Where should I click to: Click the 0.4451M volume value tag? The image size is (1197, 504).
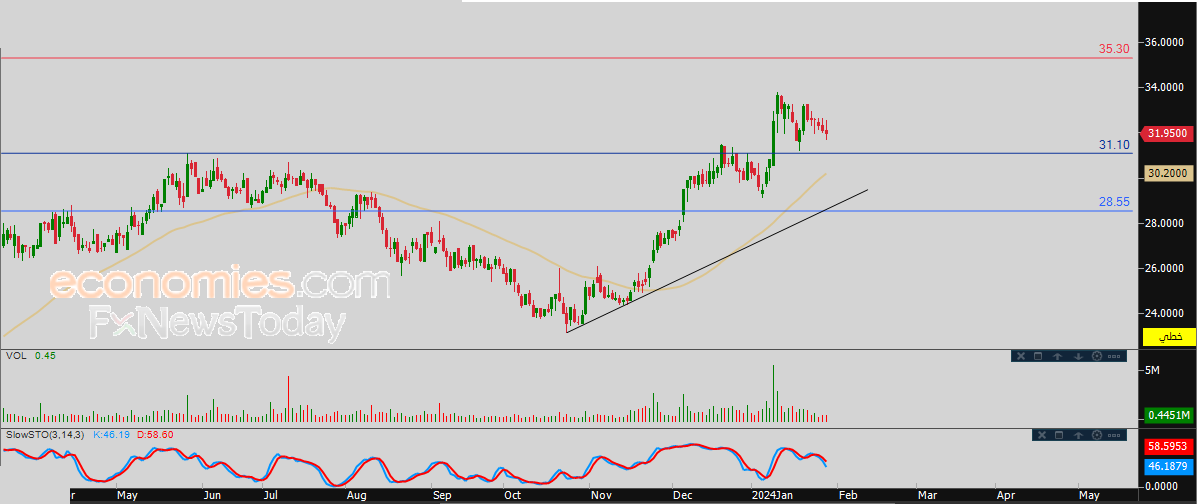coord(1168,415)
